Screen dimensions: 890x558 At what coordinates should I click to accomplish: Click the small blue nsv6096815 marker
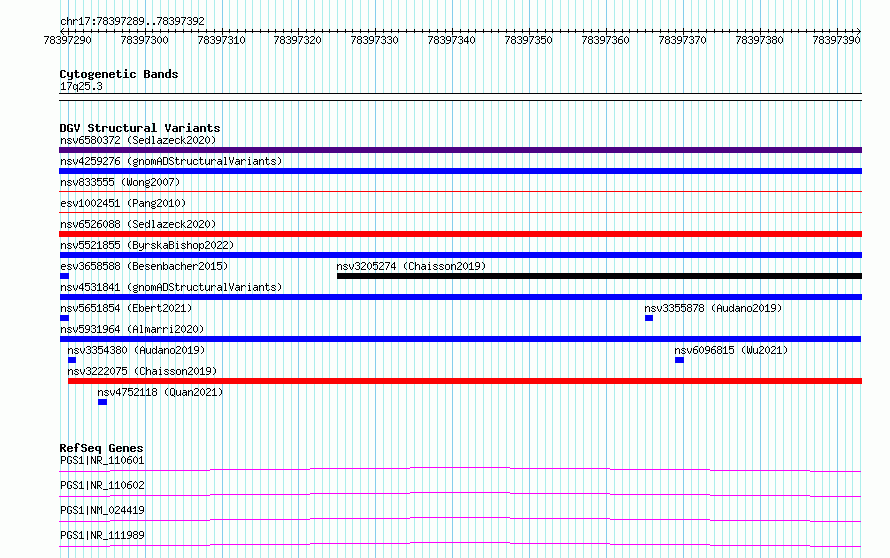[x=679, y=360]
